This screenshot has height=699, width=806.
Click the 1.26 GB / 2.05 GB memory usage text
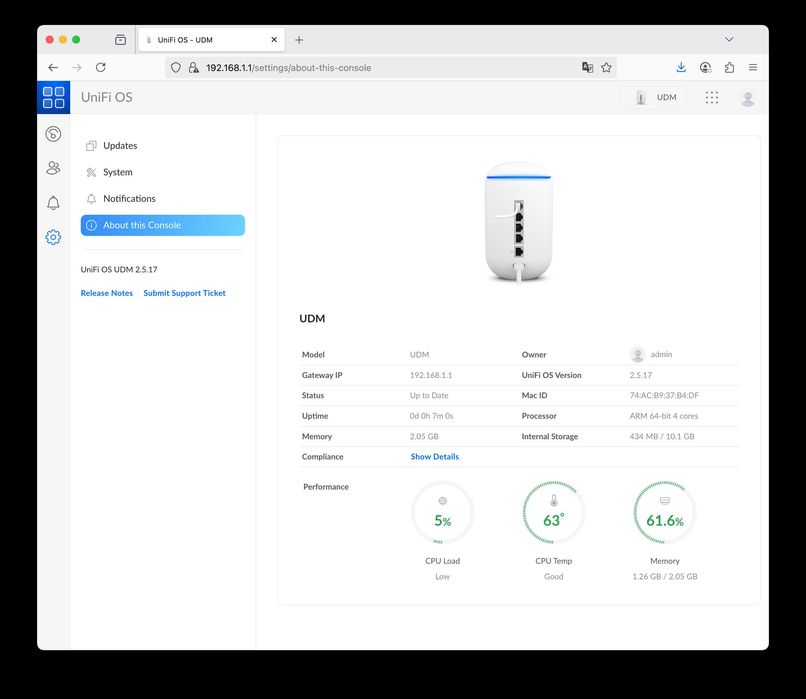pyautogui.click(x=665, y=577)
